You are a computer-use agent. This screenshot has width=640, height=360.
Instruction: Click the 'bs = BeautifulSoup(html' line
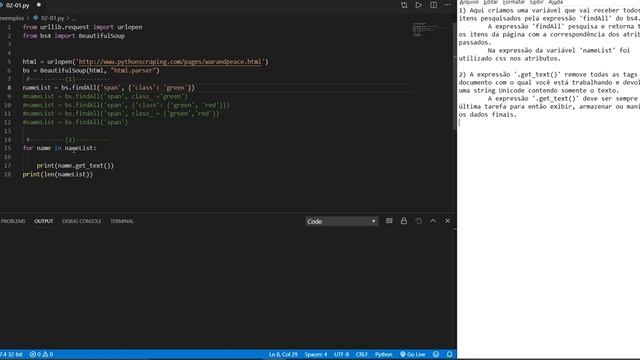(x=91, y=70)
